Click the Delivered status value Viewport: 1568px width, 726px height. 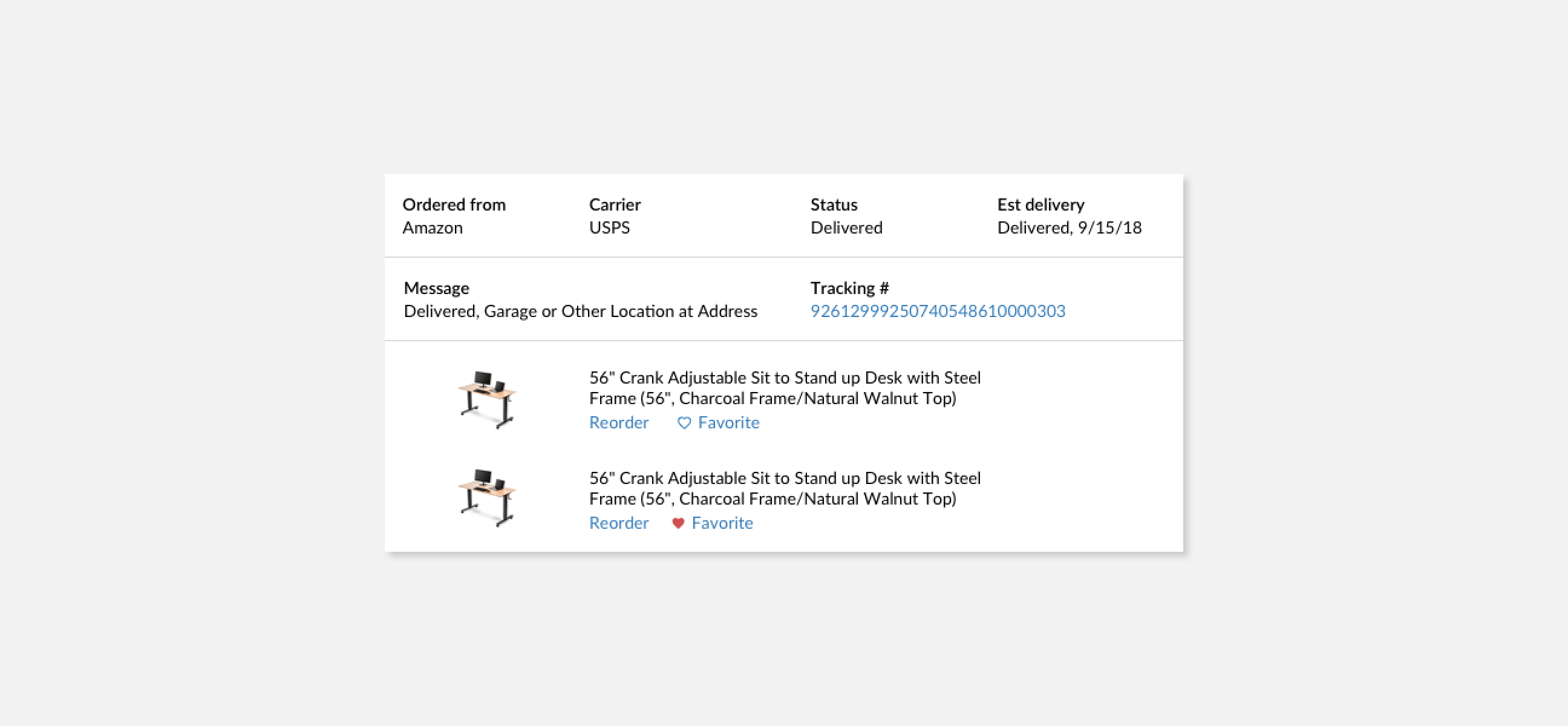click(846, 227)
